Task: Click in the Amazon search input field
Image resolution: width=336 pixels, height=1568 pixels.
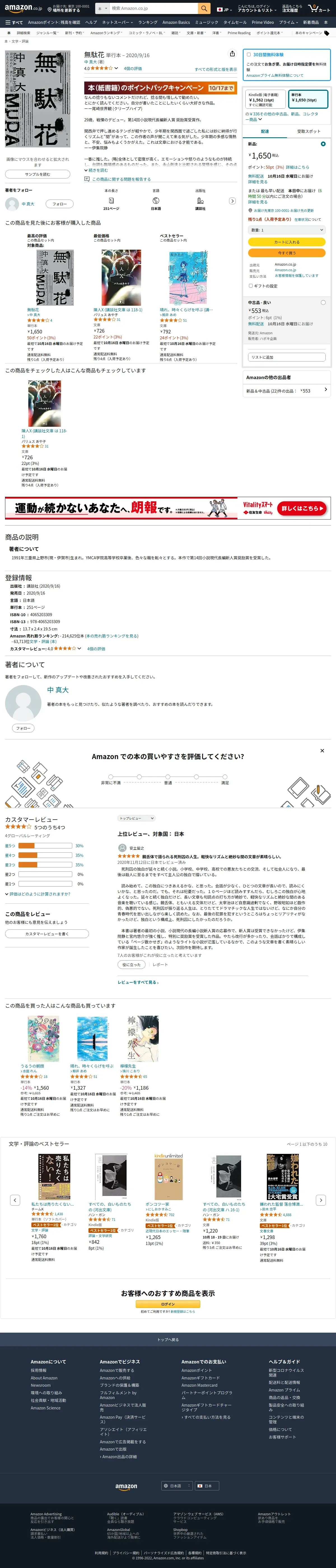Action: pos(153,8)
